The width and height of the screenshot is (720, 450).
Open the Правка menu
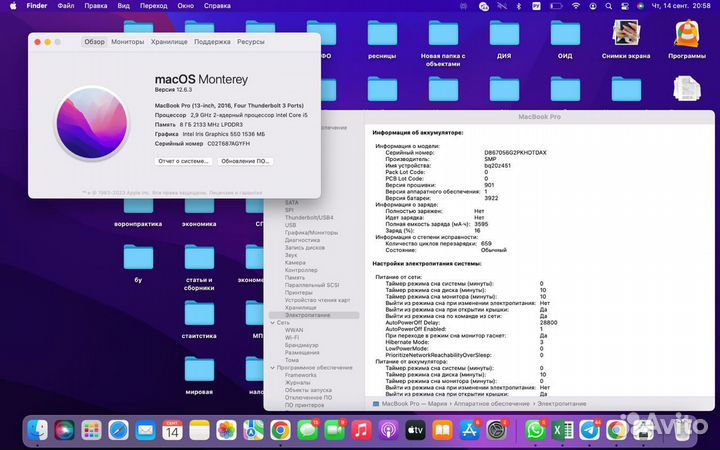coord(96,6)
